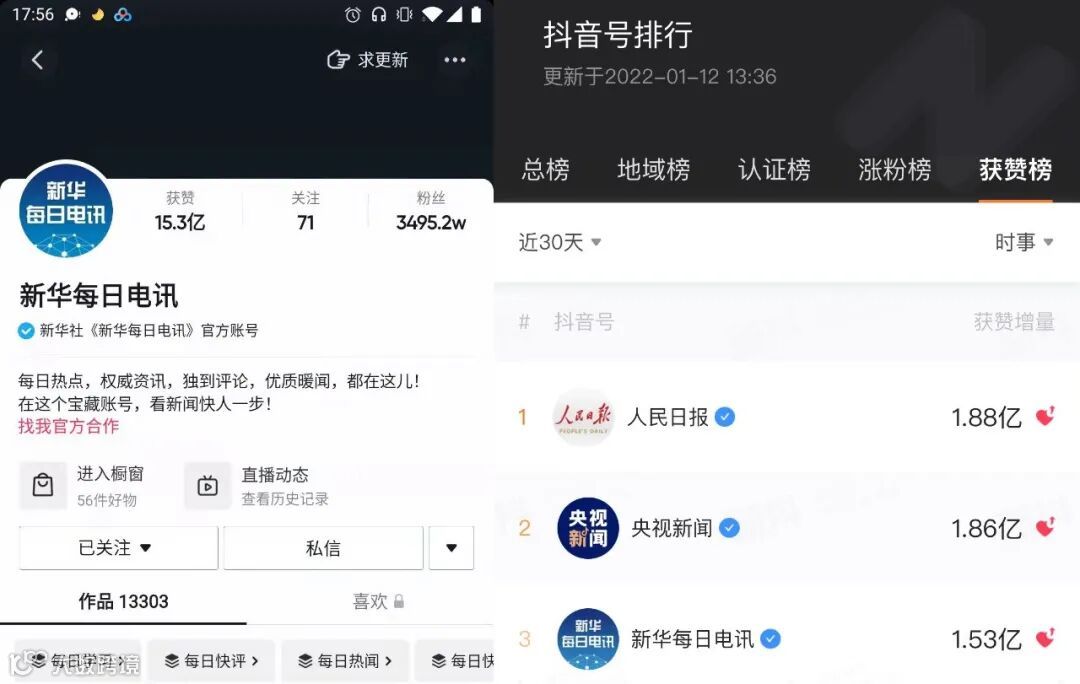Open the third-ranked 新华每日电讯 row
Image resolution: width=1080 pixels, height=684 pixels.
tap(787, 639)
